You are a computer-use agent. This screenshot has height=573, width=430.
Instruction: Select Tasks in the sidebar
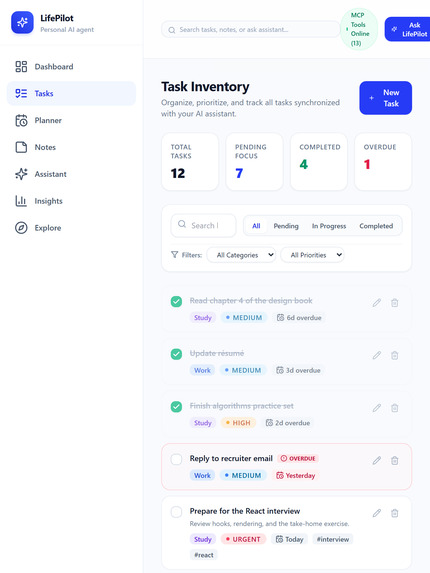[71, 94]
